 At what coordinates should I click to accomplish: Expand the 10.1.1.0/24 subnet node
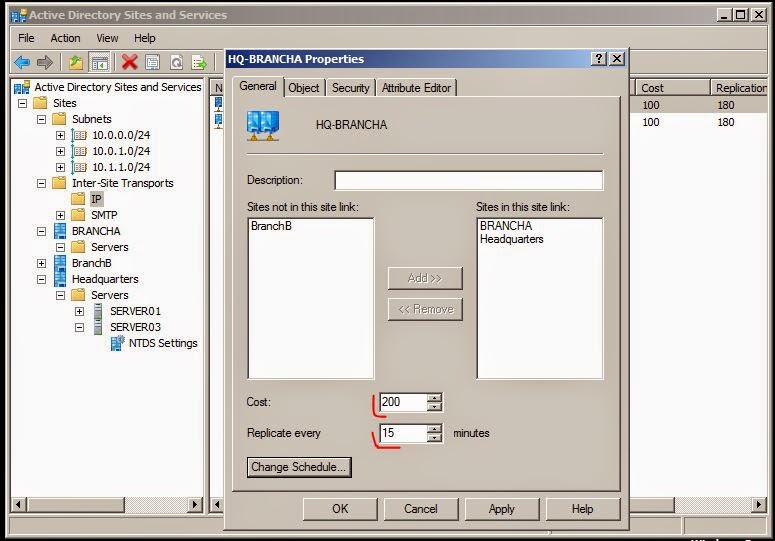click(60, 167)
